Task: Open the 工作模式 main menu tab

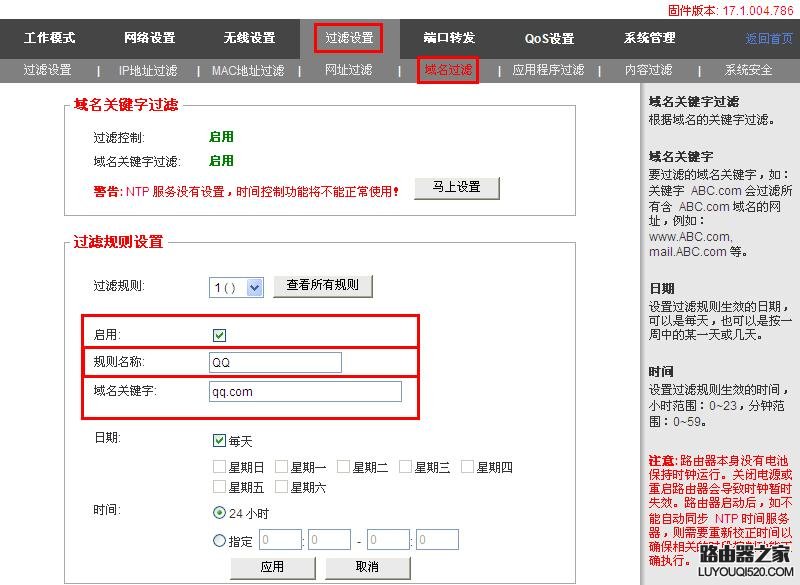Action: (x=49, y=38)
